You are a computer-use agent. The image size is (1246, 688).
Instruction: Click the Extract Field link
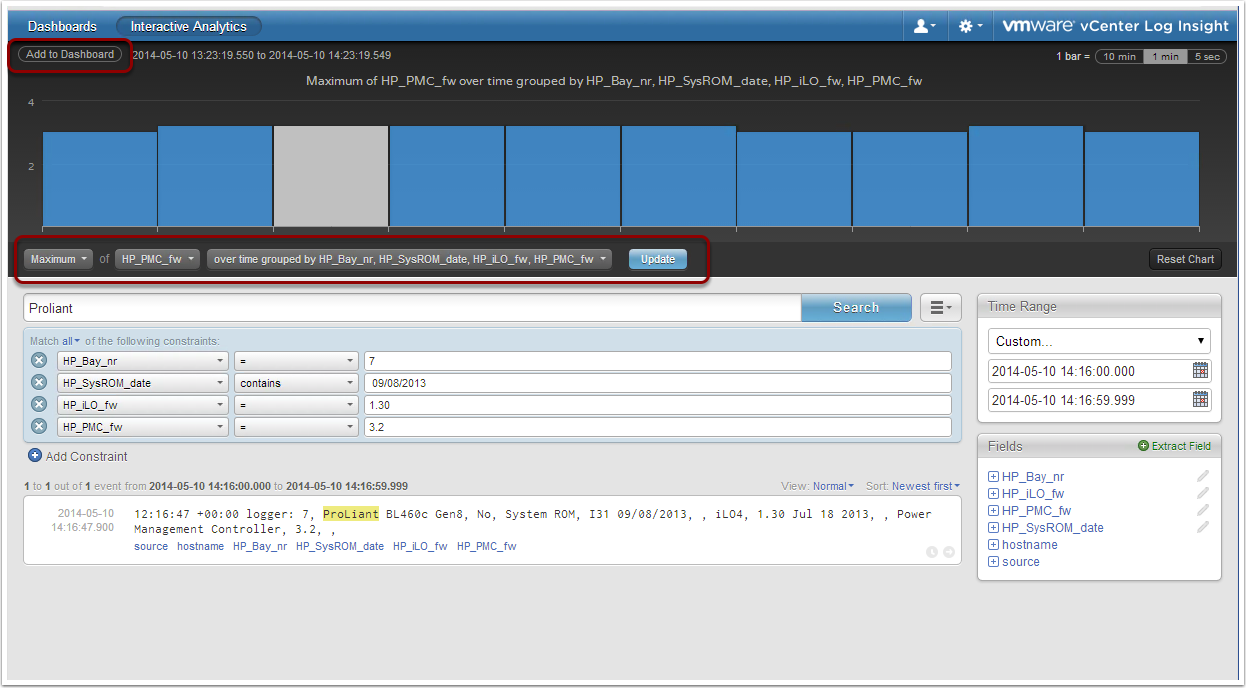[x=1174, y=446]
